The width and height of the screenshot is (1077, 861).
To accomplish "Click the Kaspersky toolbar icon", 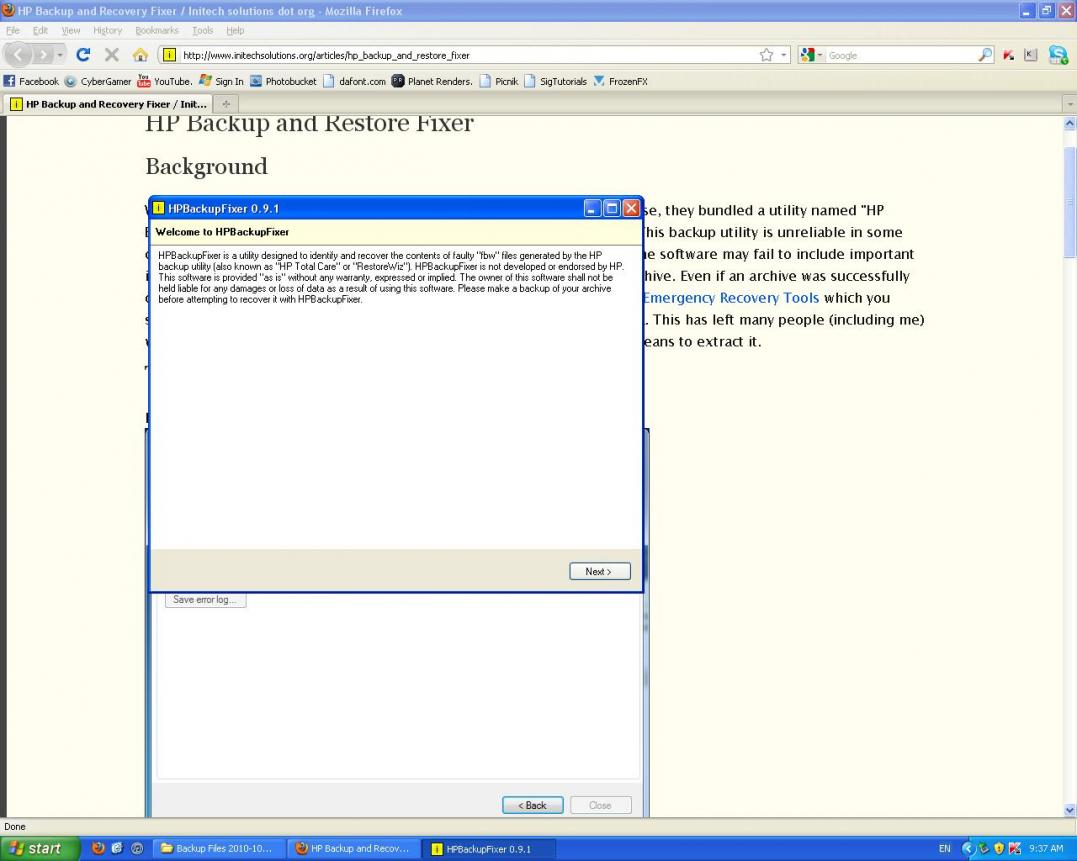I will (1009, 55).
